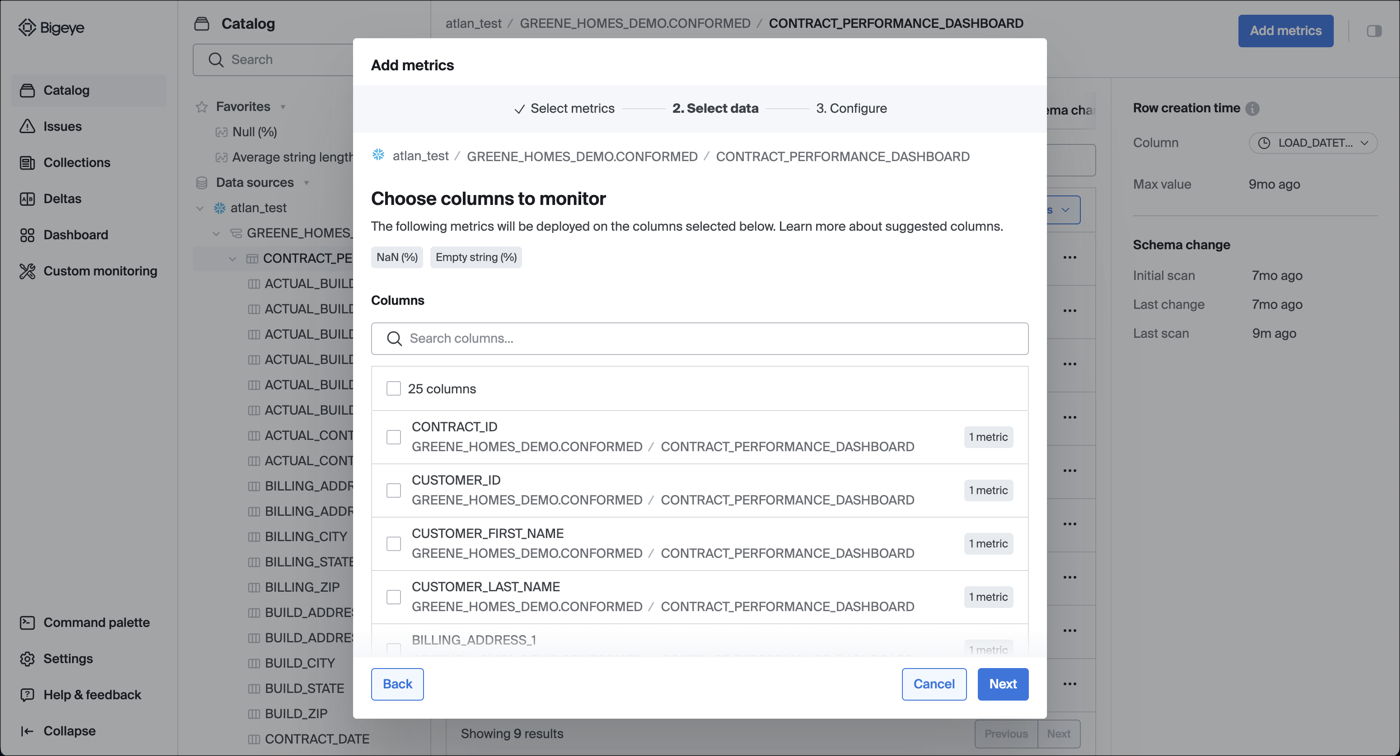Open Deltas in the sidebar

point(89,198)
